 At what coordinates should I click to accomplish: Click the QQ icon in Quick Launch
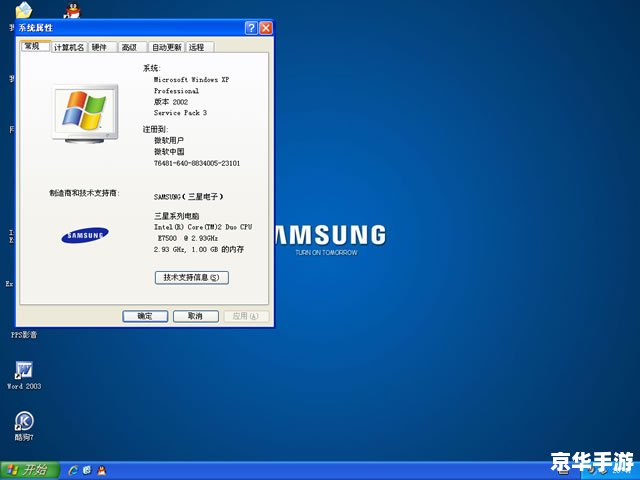102,470
